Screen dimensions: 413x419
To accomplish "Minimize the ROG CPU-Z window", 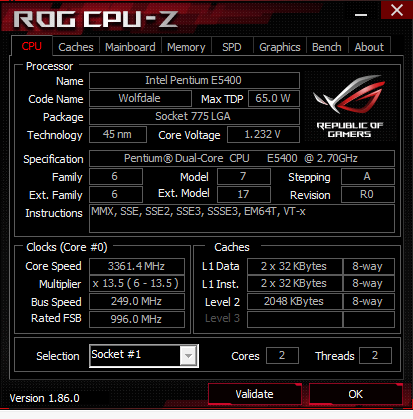I will 361,15.
